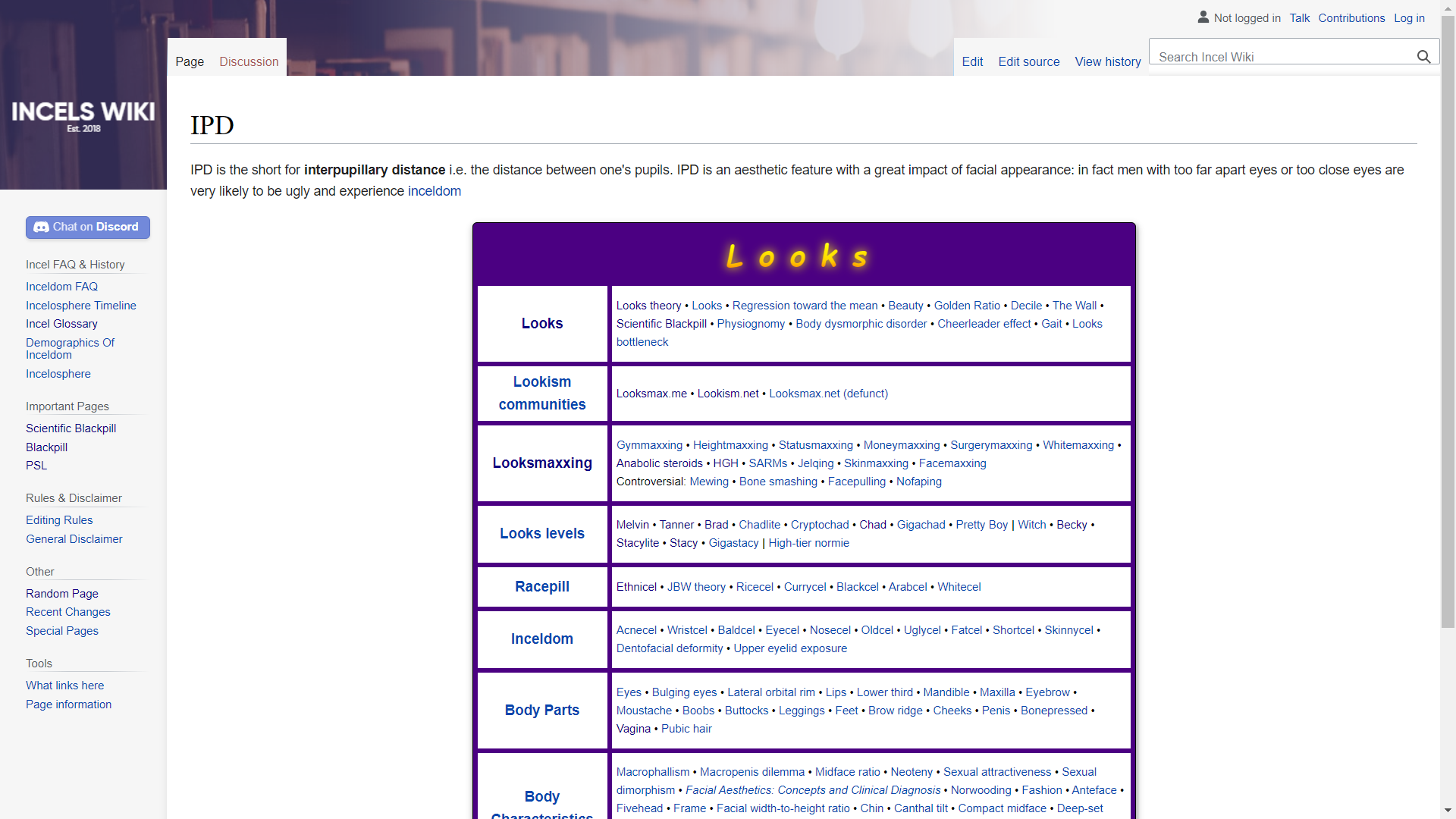
Task: Open the Golden Ratio link
Action: (x=967, y=306)
